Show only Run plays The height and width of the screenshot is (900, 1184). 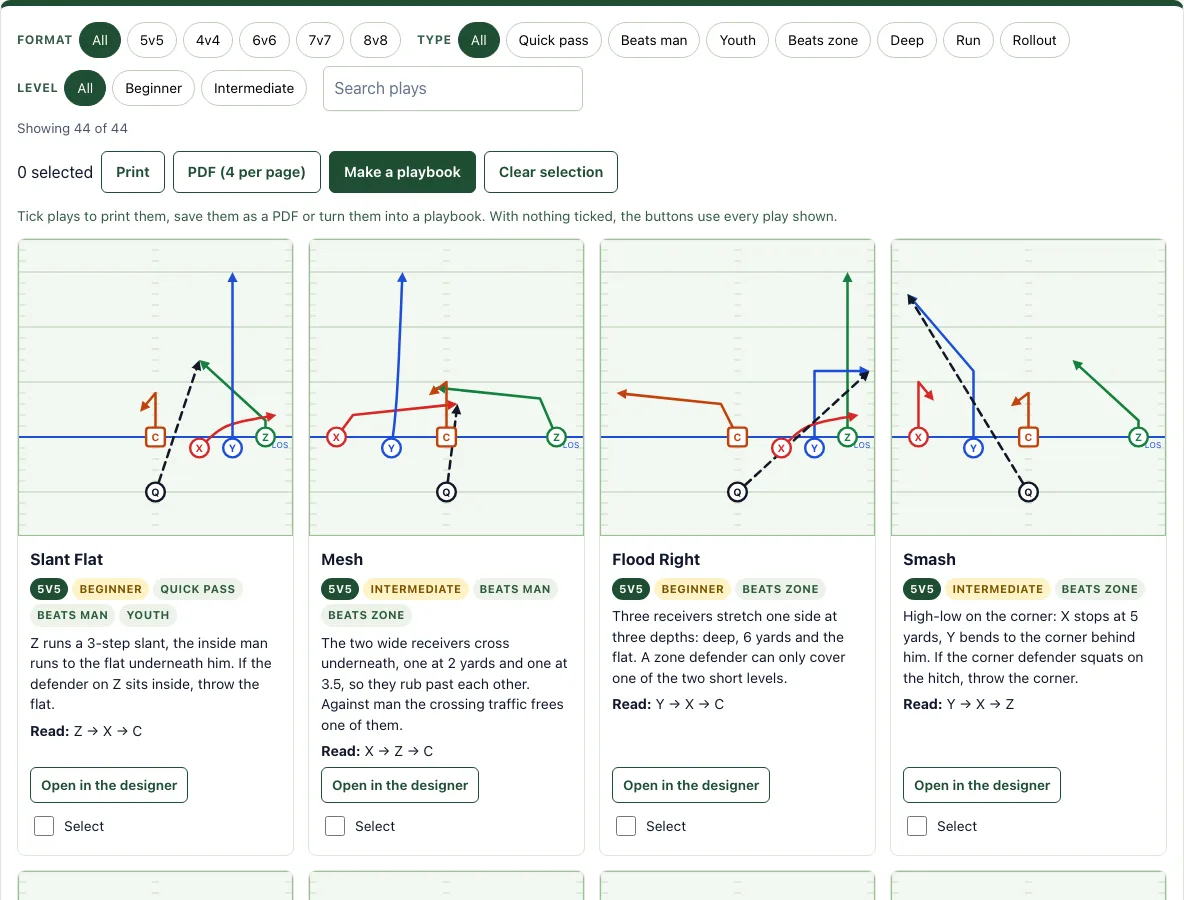click(968, 40)
